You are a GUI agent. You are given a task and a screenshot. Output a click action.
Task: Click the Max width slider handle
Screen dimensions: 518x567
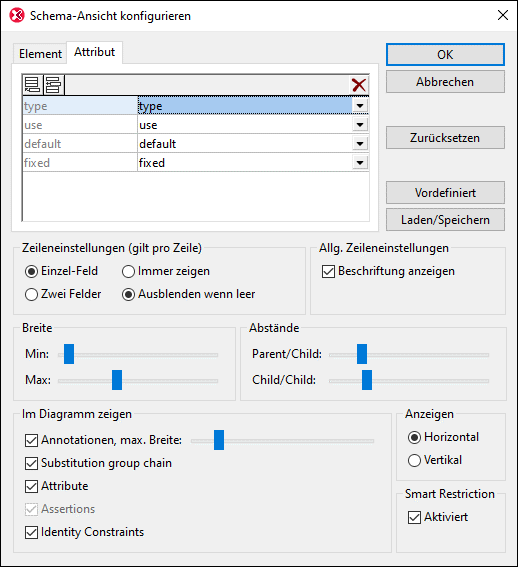pos(117,380)
